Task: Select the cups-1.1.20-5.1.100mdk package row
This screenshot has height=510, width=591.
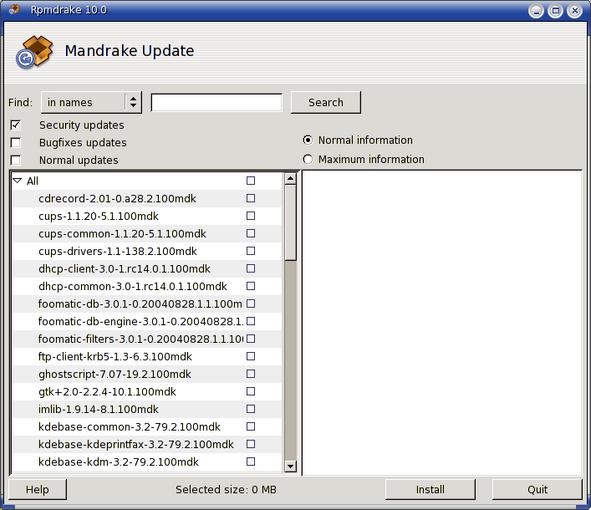Action: (147, 216)
